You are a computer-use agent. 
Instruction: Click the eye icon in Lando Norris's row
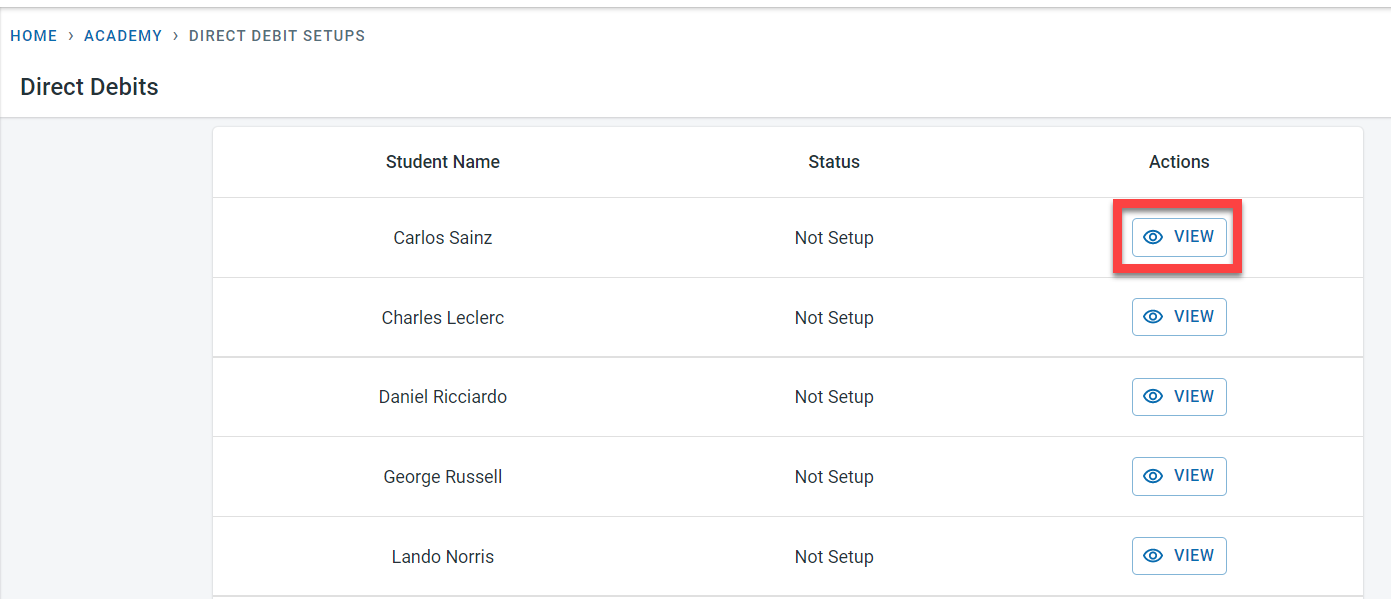coord(1153,556)
